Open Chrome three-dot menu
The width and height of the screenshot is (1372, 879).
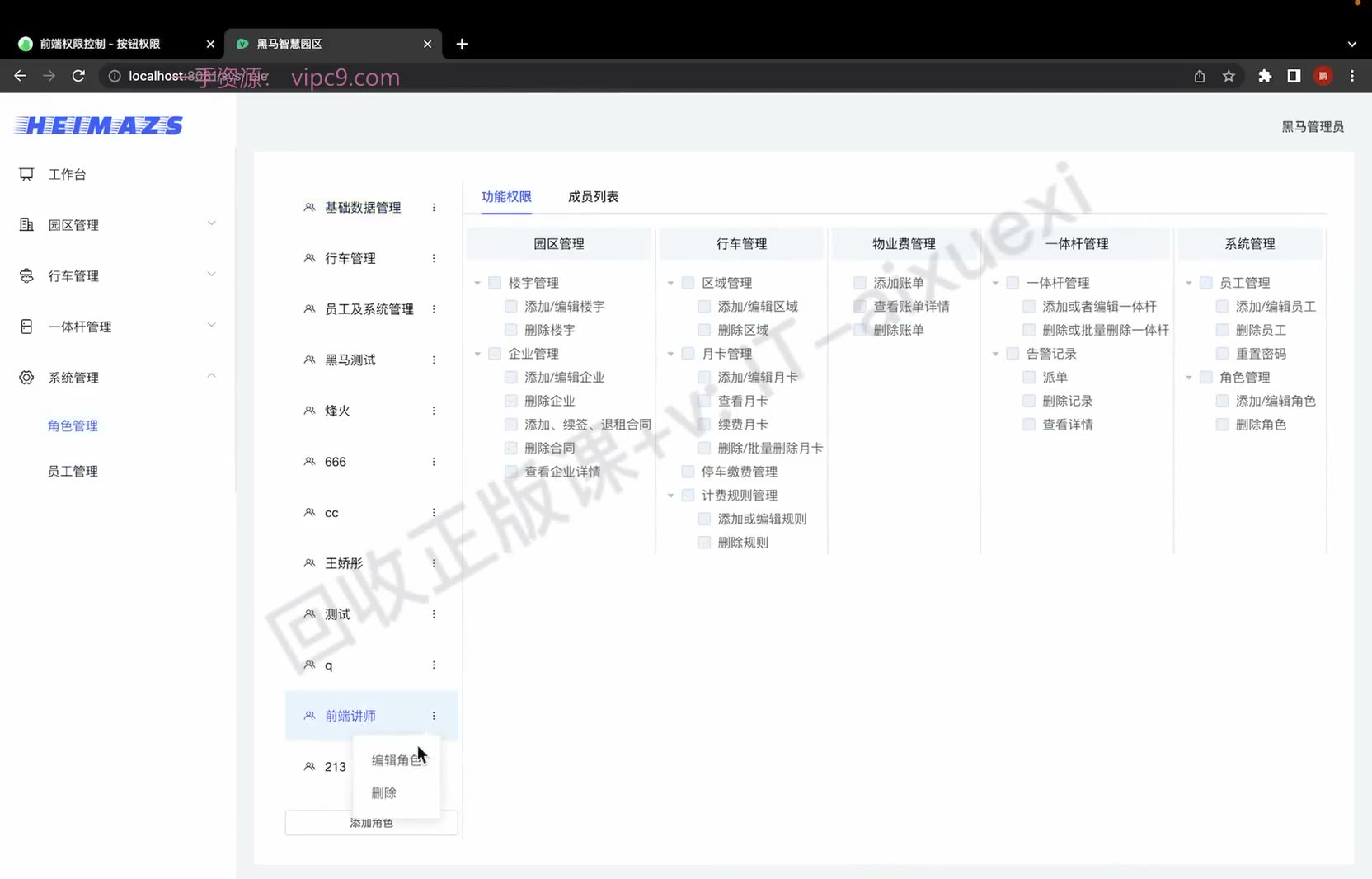[x=1352, y=76]
